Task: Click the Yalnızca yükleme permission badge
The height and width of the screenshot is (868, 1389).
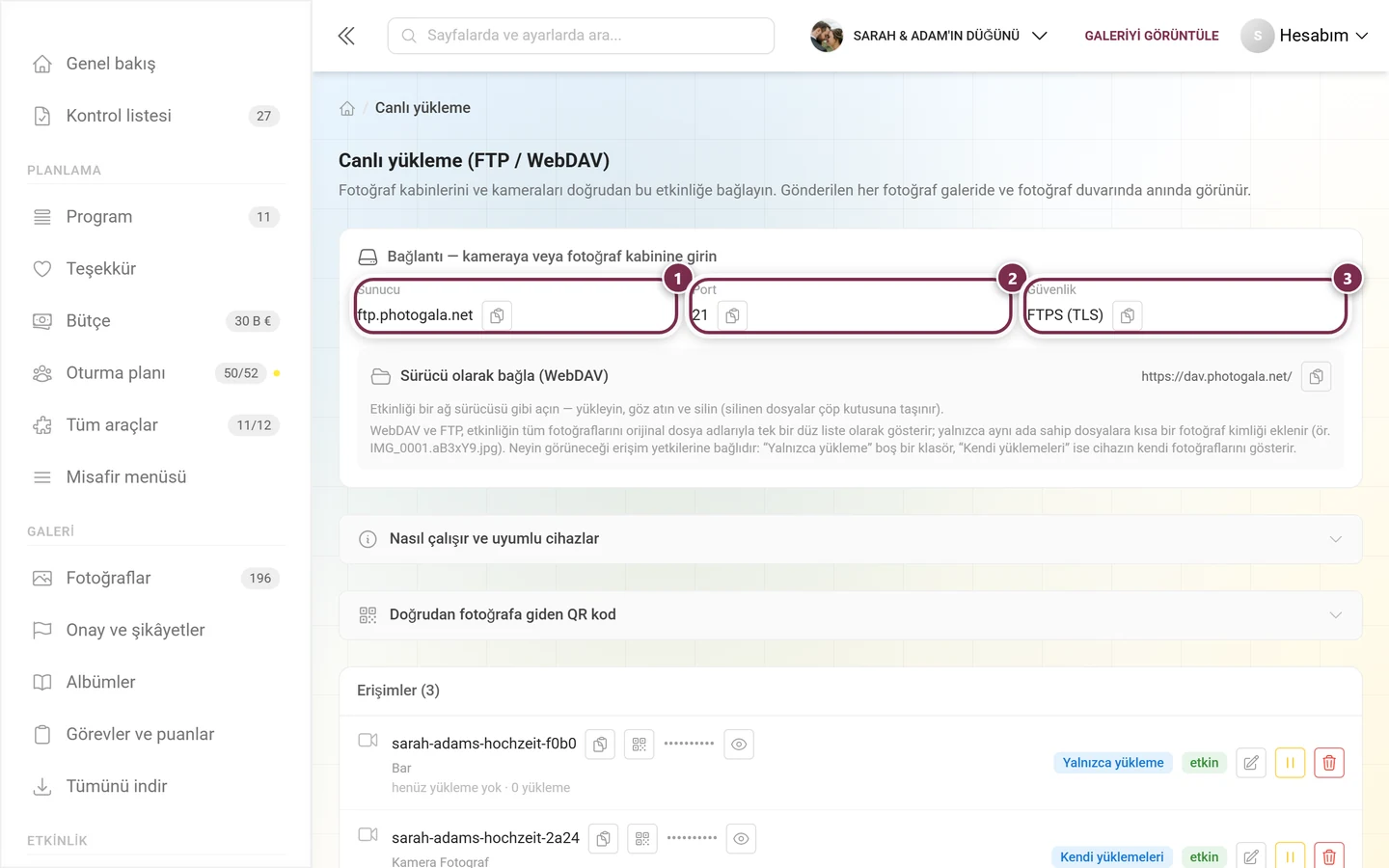Action: coord(1113,763)
